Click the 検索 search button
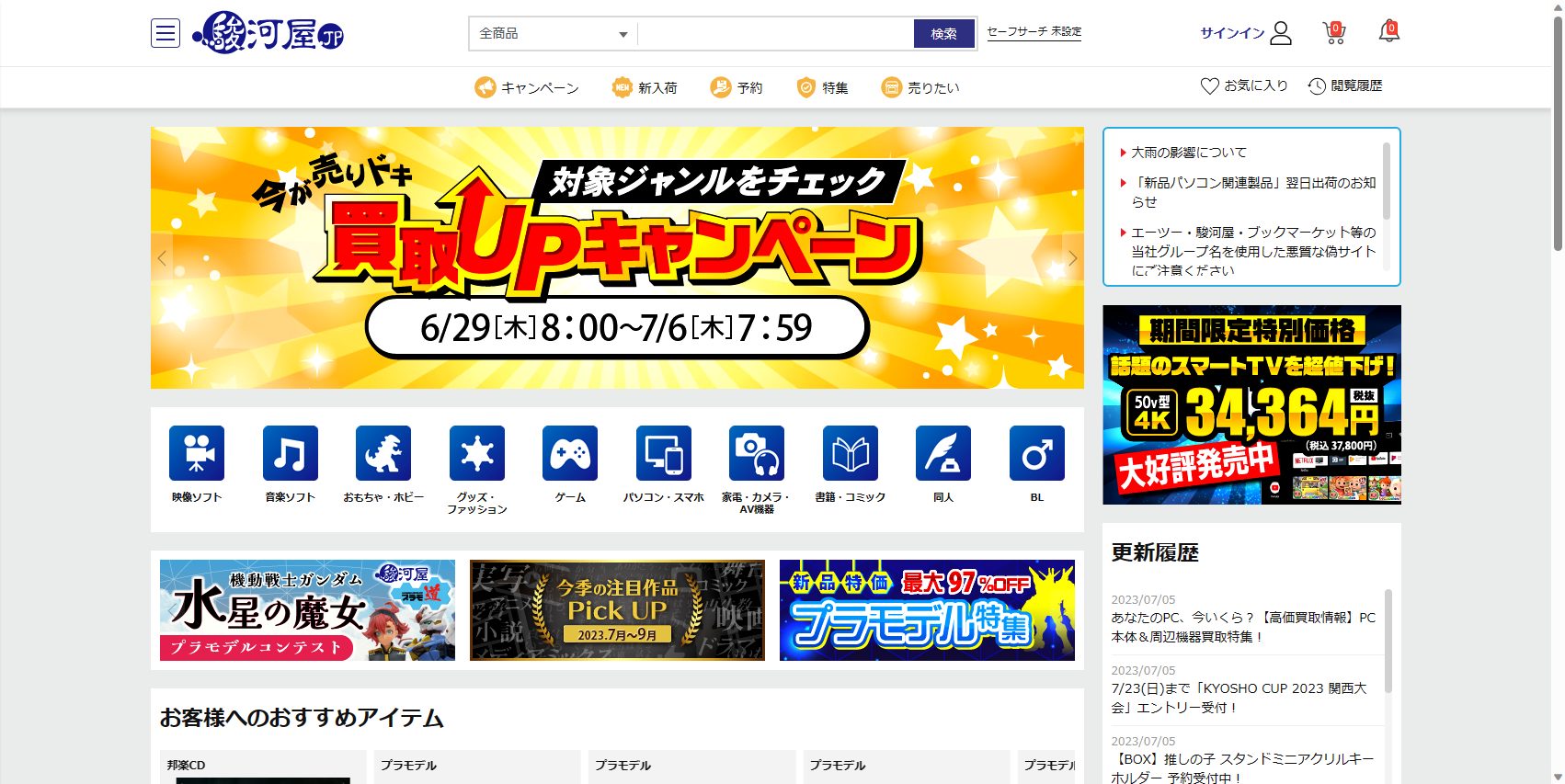This screenshot has width=1565, height=784. click(x=943, y=34)
